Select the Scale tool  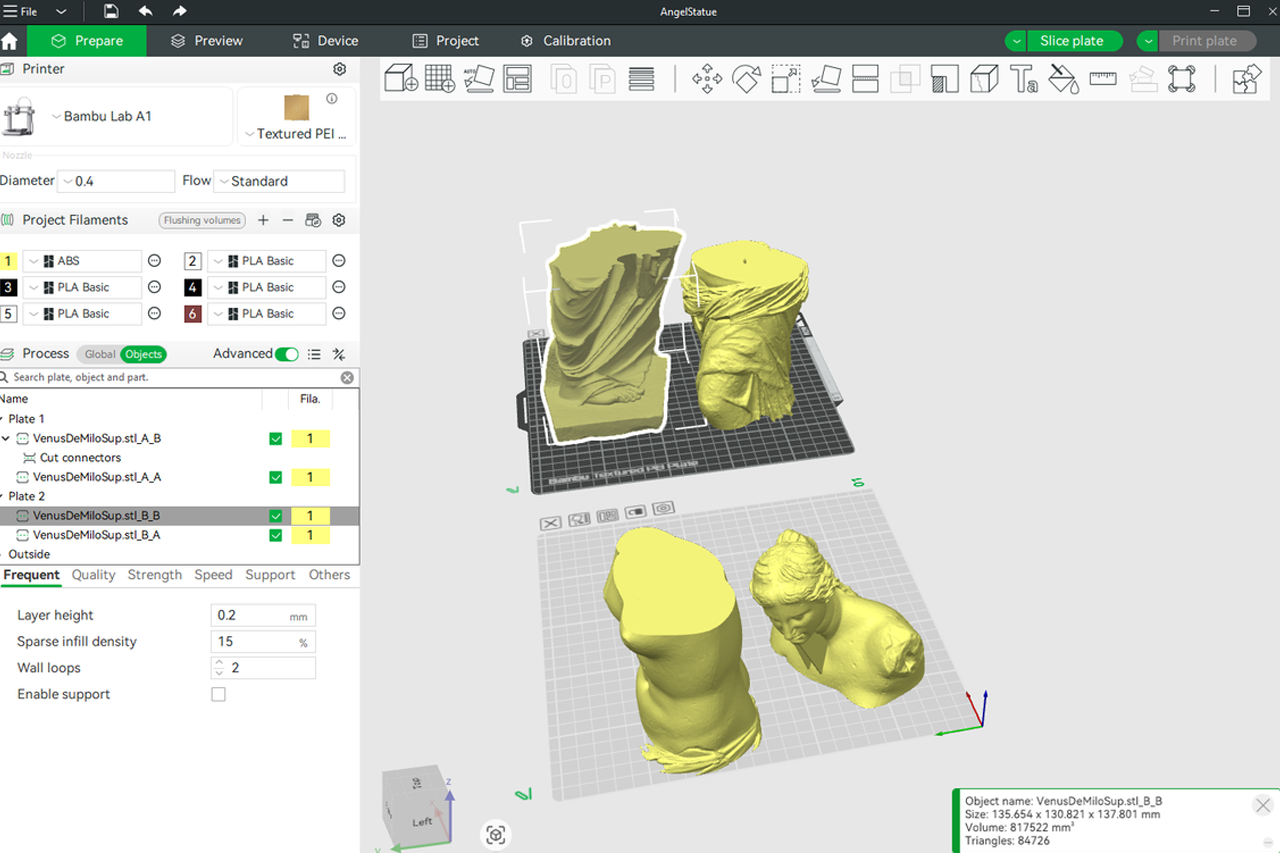pos(786,79)
